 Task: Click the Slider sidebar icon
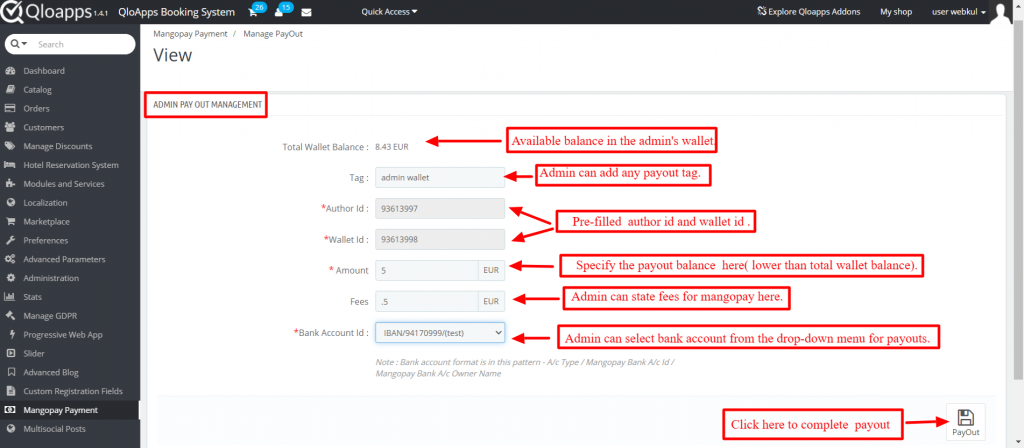point(10,353)
